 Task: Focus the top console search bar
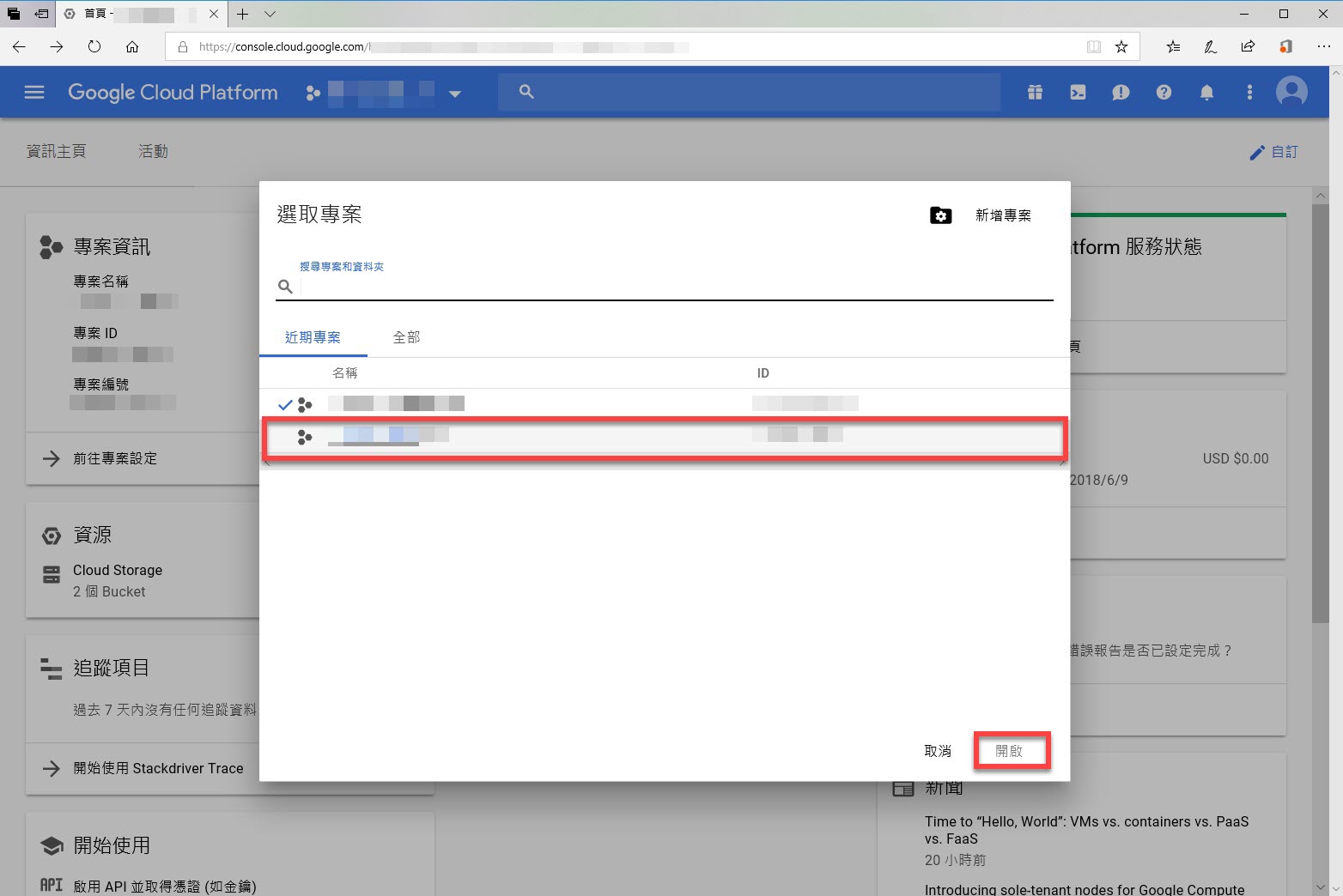pos(749,92)
